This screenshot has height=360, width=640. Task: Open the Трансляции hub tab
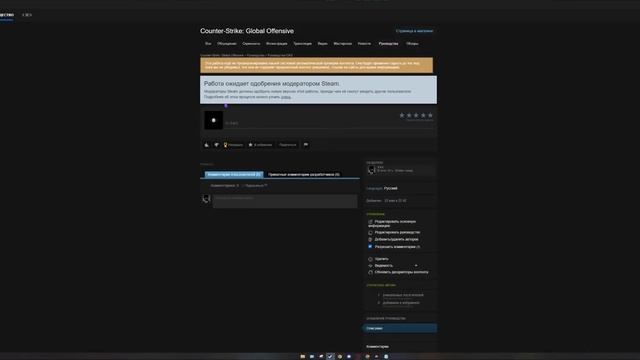(x=302, y=44)
